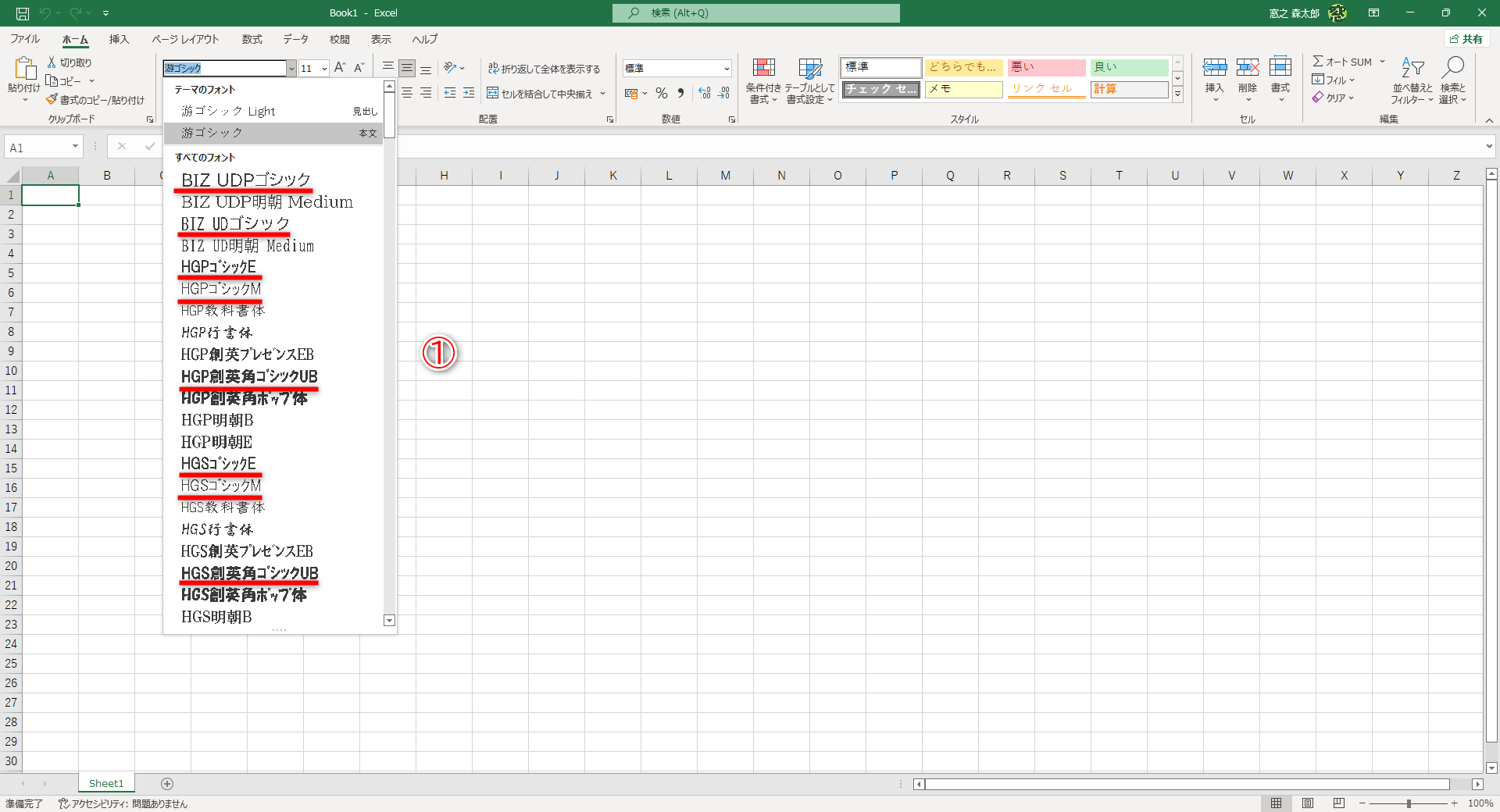Apply the Good (良い) cell style swatch
1500x812 pixels.
pos(1129,67)
